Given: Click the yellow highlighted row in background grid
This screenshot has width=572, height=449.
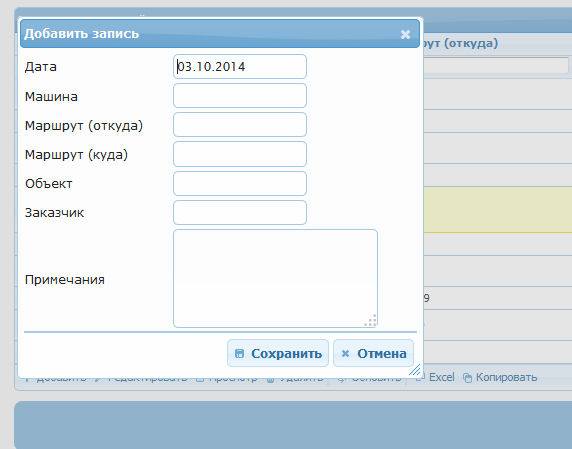Looking at the screenshot, I should [498, 210].
